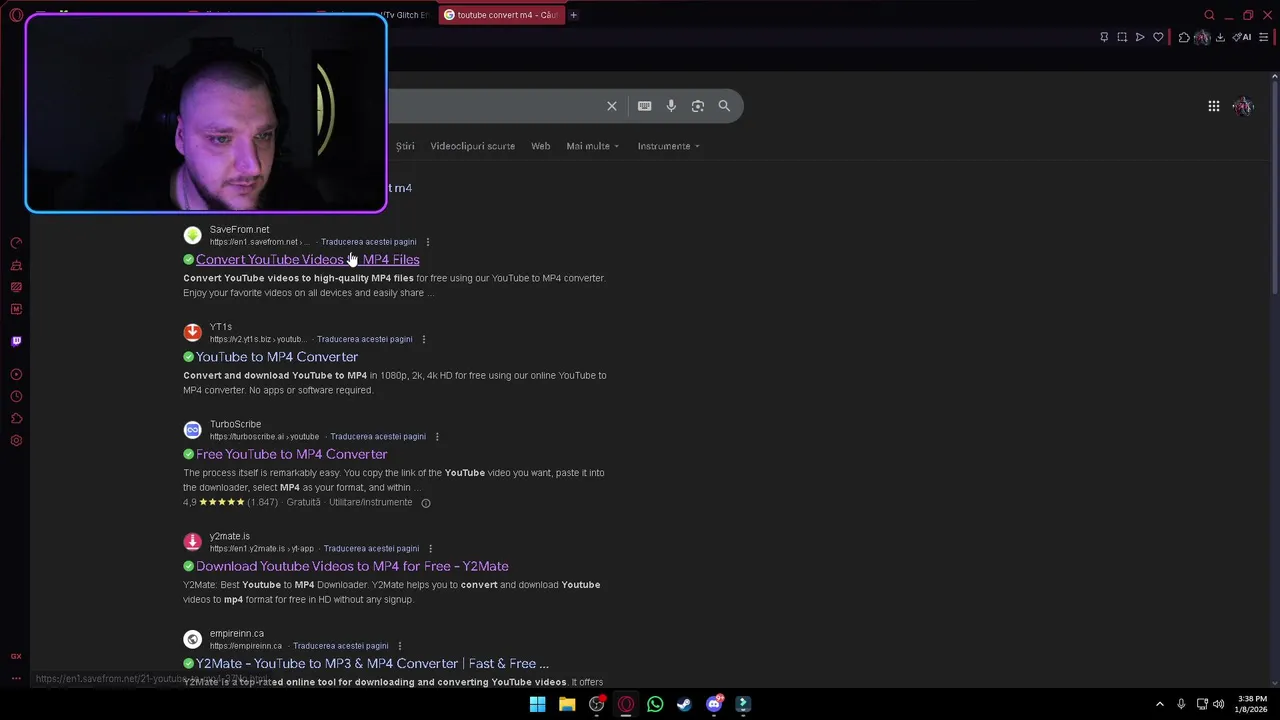Image resolution: width=1280 pixels, height=720 pixels.
Task: Open Extensions cube icon in sidebar
Action: 16,418
